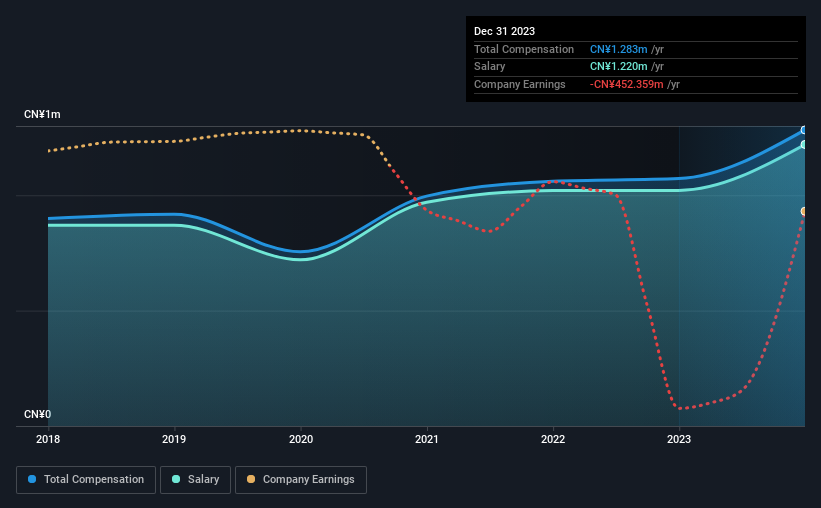Click the blue Total Compensation legend dot
Image resolution: width=821 pixels, height=508 pixels.
pos(32,479)
